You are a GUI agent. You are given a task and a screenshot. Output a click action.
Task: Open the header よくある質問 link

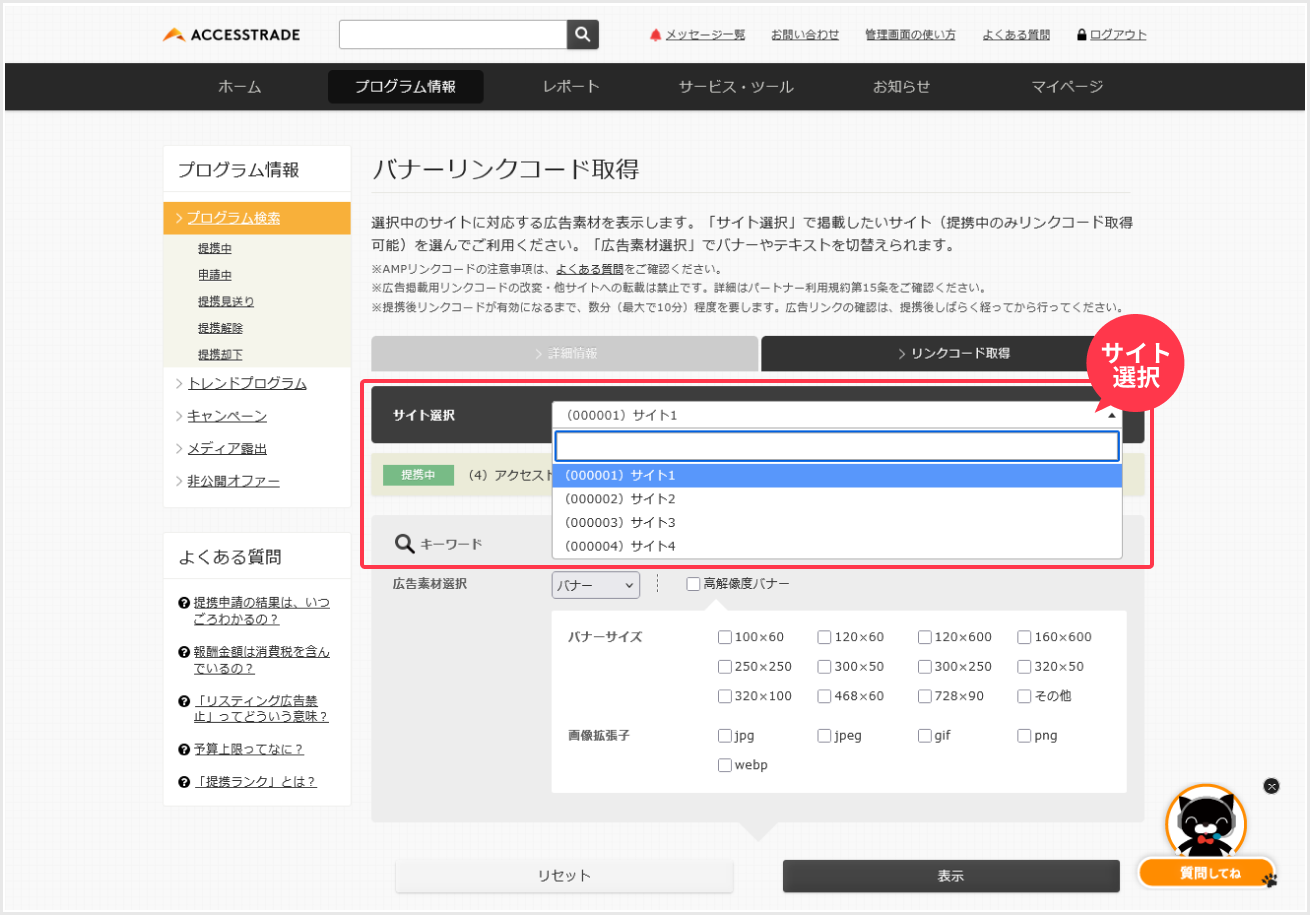click(1016, 34)
